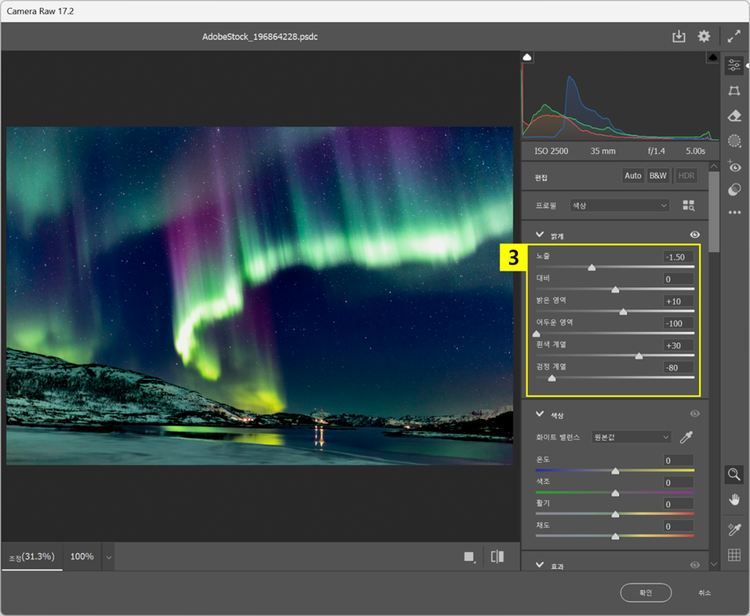Open Camera Raw preferences gear icon
Viewport: 750px width, 616px height.
[x=704, y=37]
